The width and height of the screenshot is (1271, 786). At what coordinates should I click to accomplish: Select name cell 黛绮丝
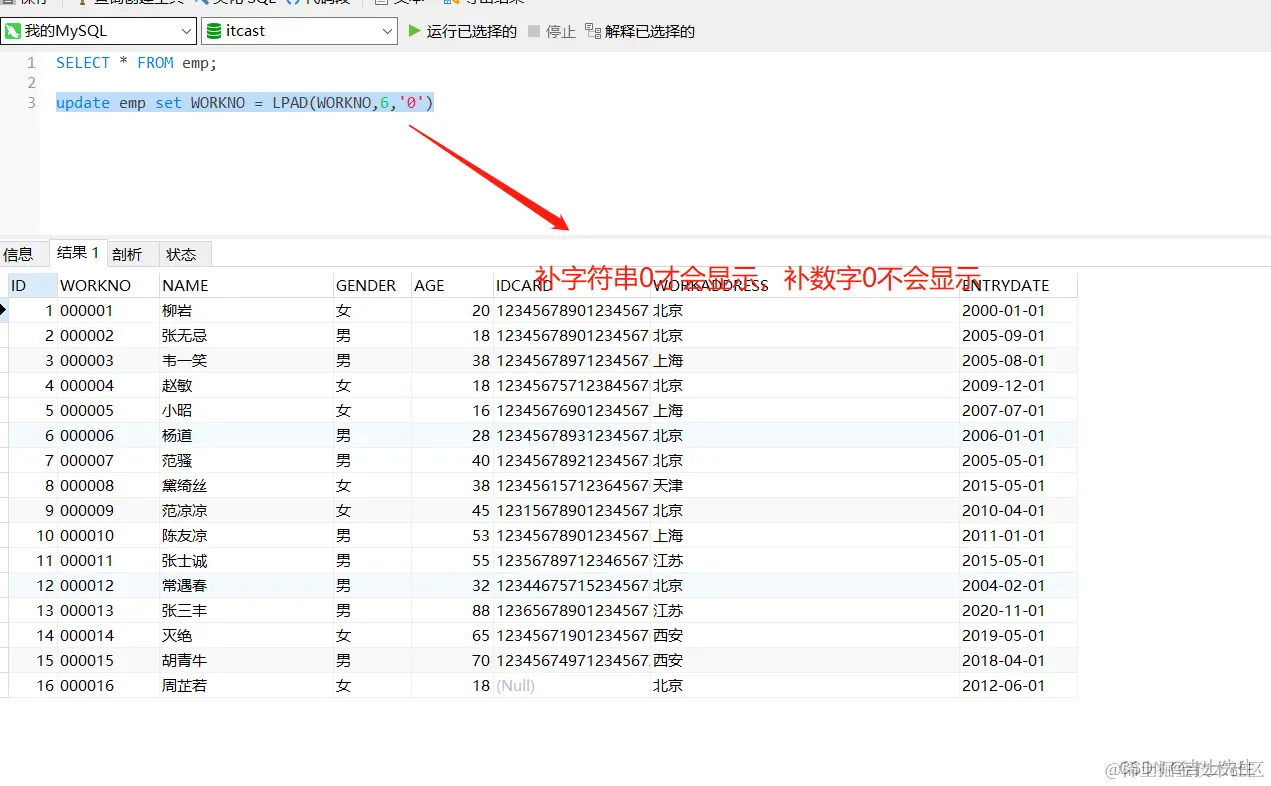coord(246,485)
